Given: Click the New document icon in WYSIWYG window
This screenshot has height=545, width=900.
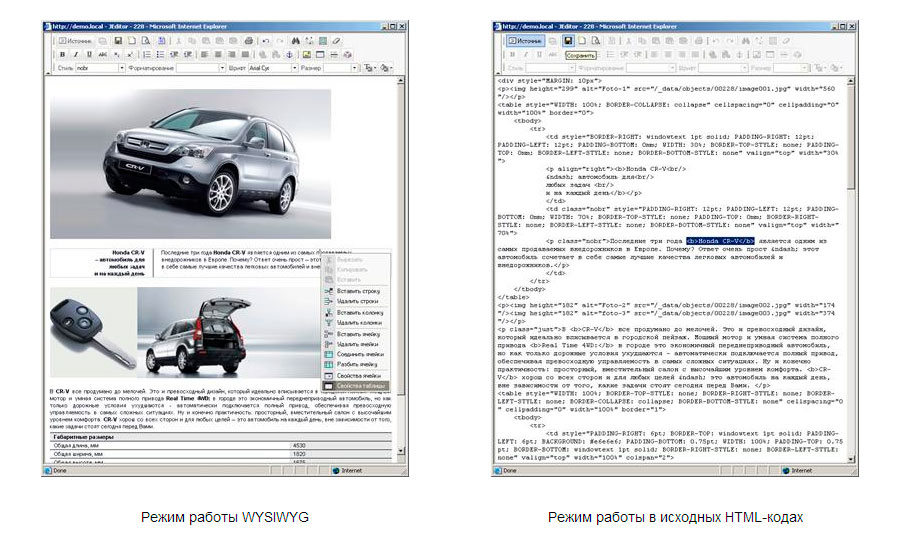Looking at the screenshot, I should [131, 41].
